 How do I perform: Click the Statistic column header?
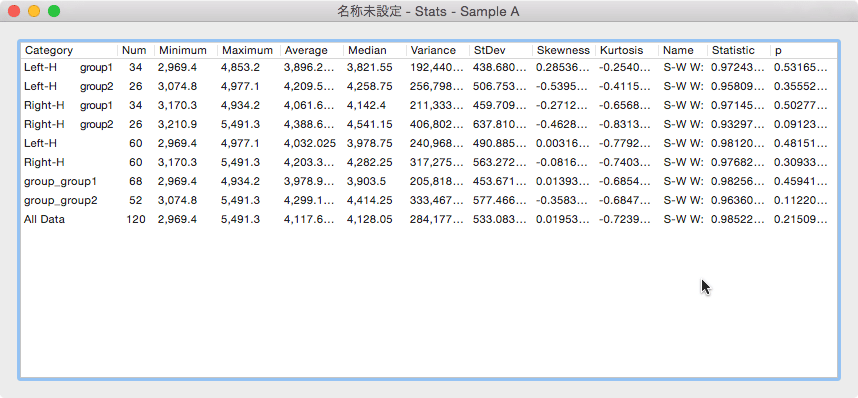pos(739,50)
